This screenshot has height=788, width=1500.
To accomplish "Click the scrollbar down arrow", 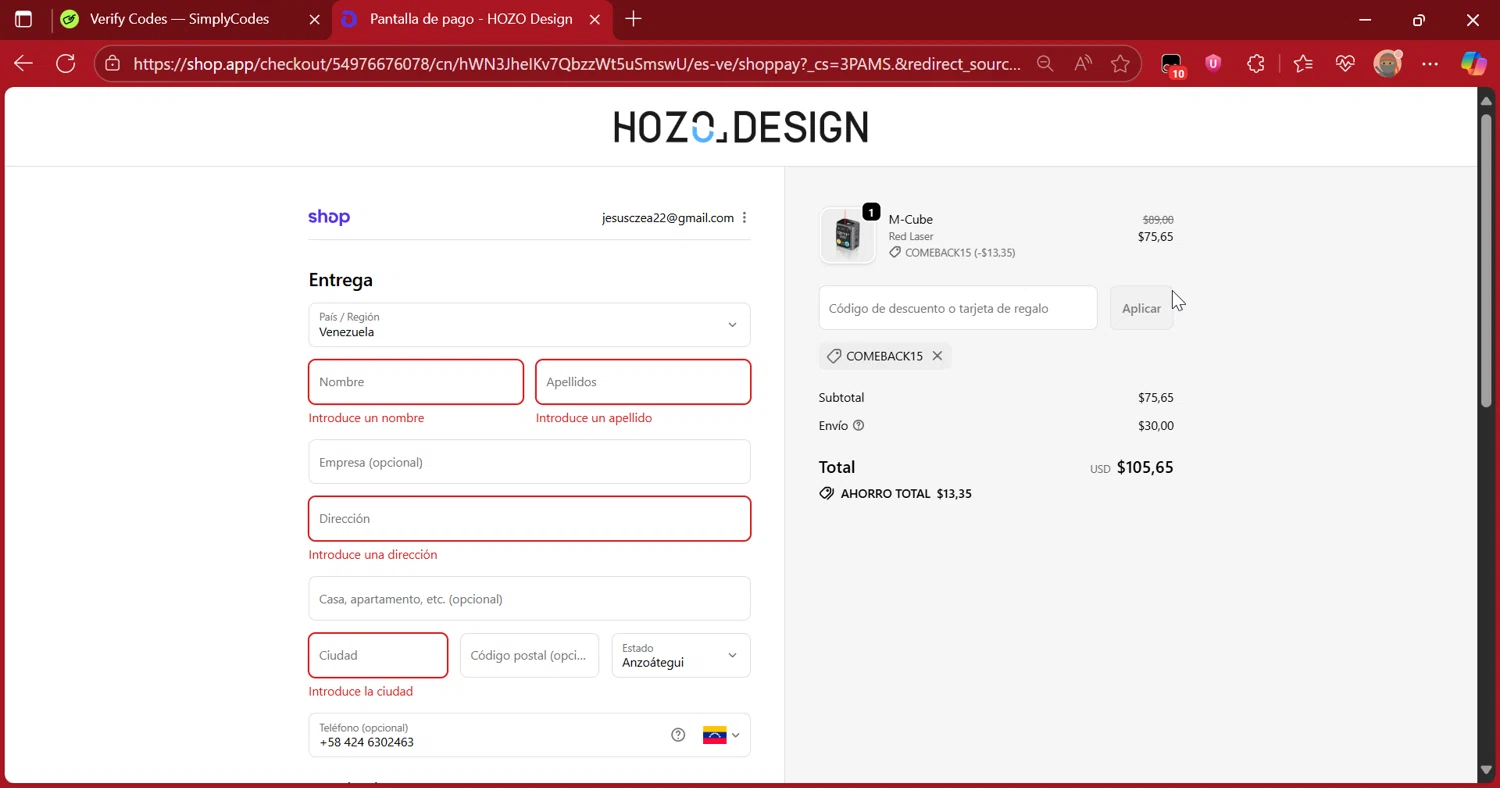I will (x=1486, y=770).
